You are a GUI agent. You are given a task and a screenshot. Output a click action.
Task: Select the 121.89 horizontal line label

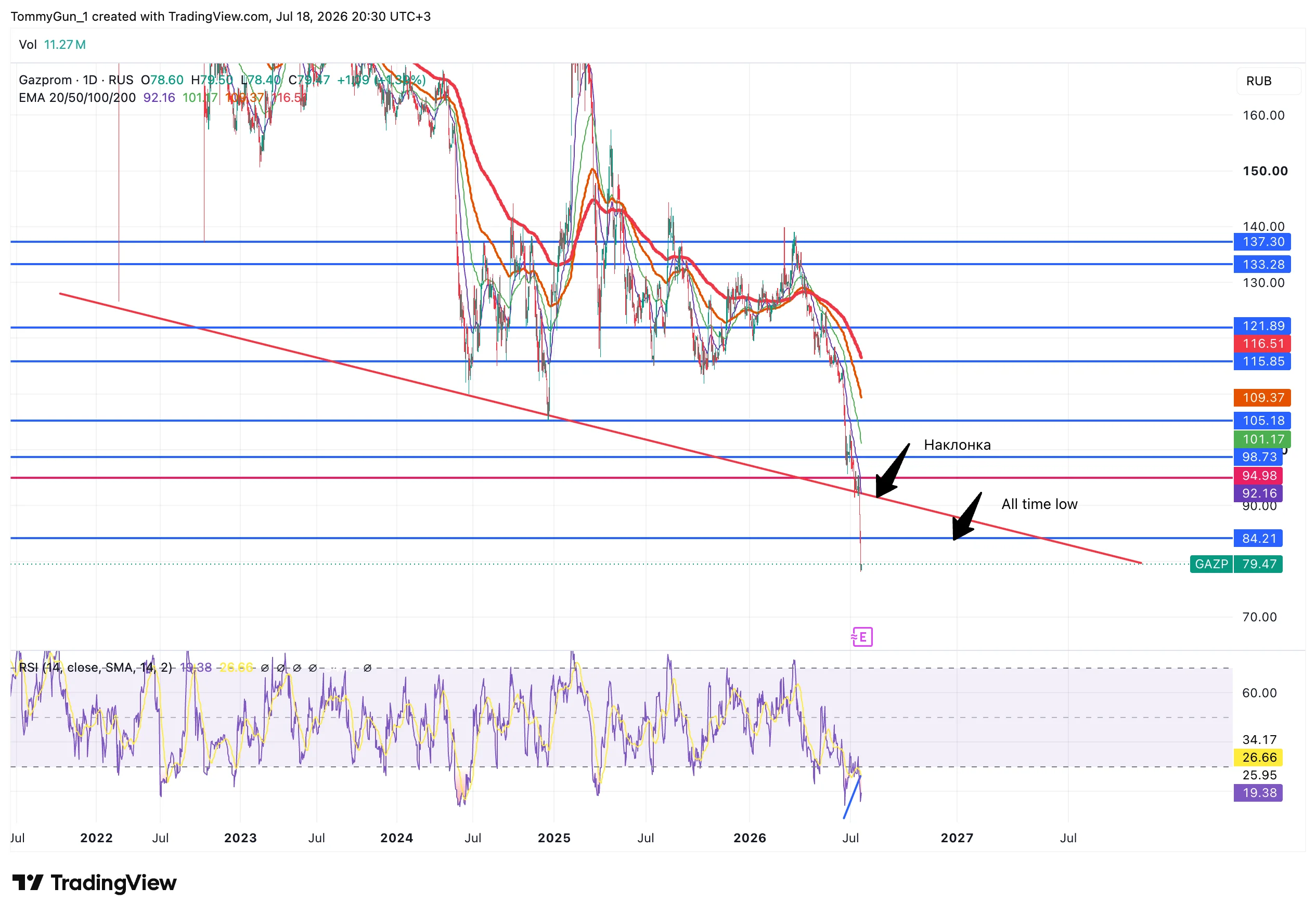pos(1261,326)
